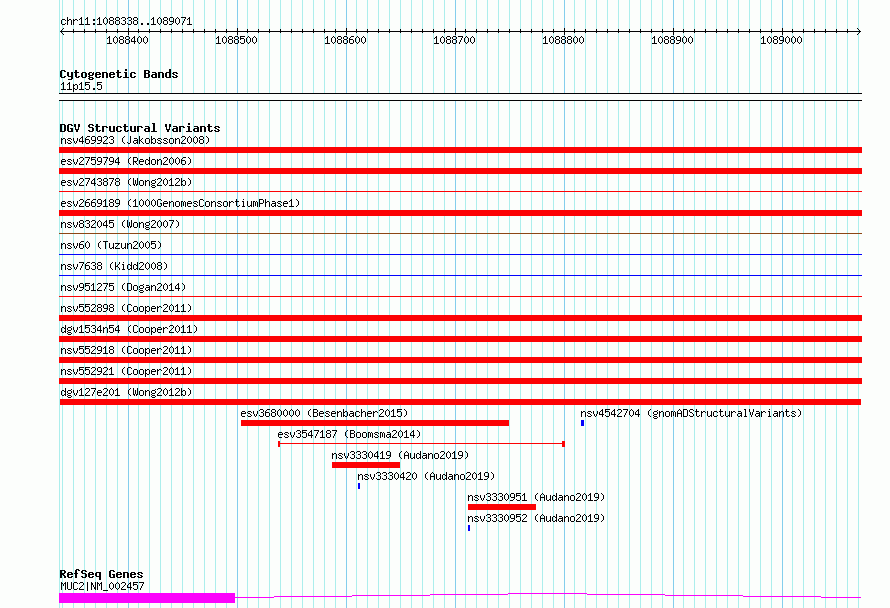Screen dimensions: 890x608
Task: Select the thick red bar under nsv552898
Action: click(x=460, y=318)
